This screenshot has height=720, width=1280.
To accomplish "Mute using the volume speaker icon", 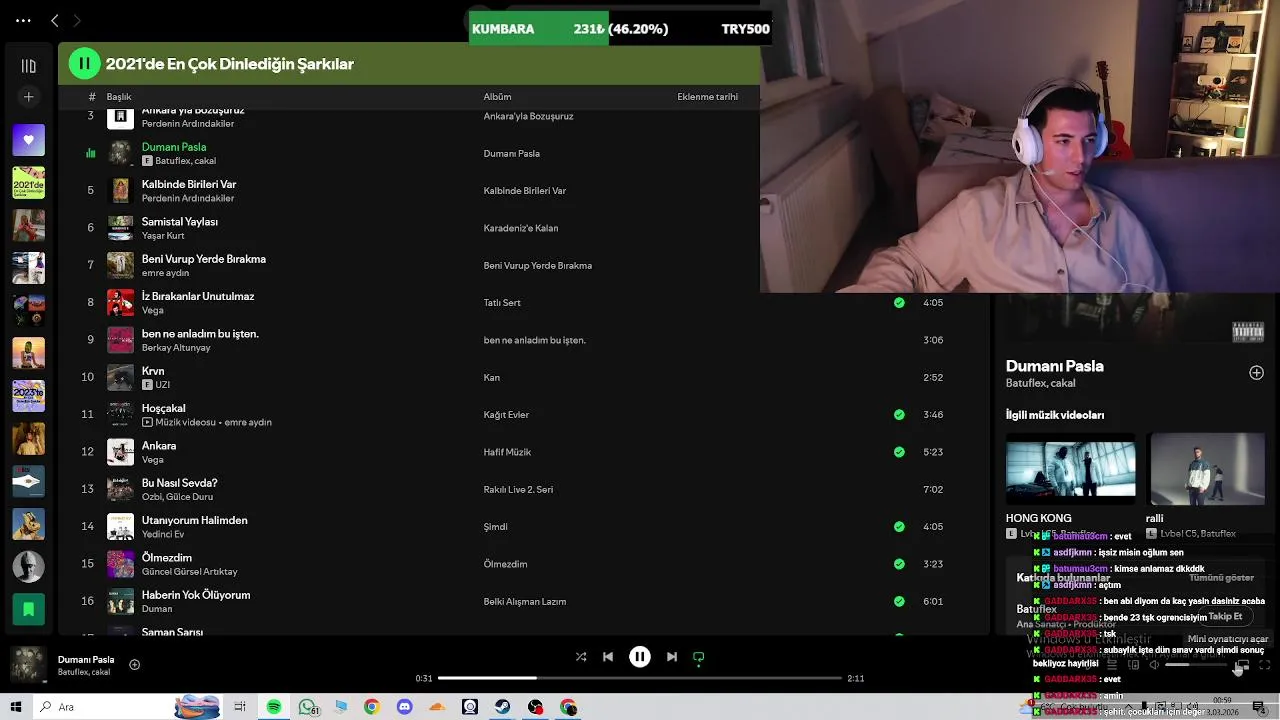I will 1154,665.
